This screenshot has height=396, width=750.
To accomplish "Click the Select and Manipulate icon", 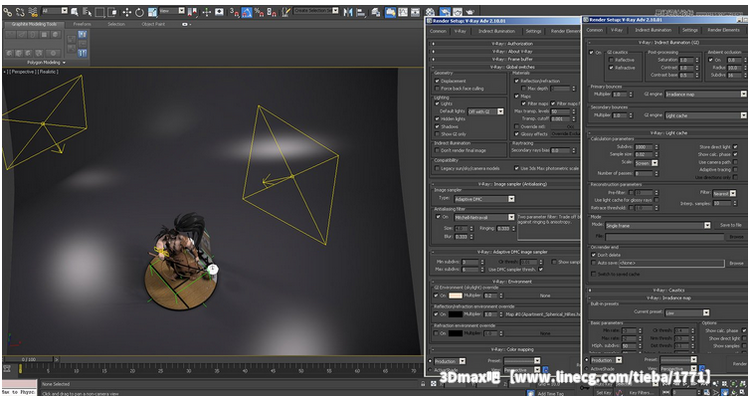I will 207,12.
